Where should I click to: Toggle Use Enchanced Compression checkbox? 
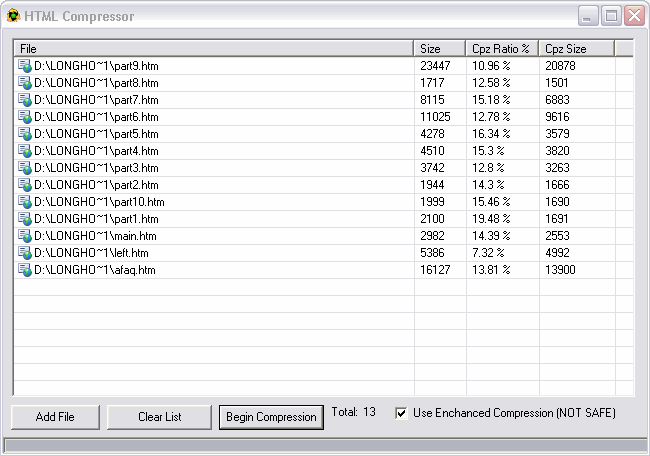pos(401,413)
